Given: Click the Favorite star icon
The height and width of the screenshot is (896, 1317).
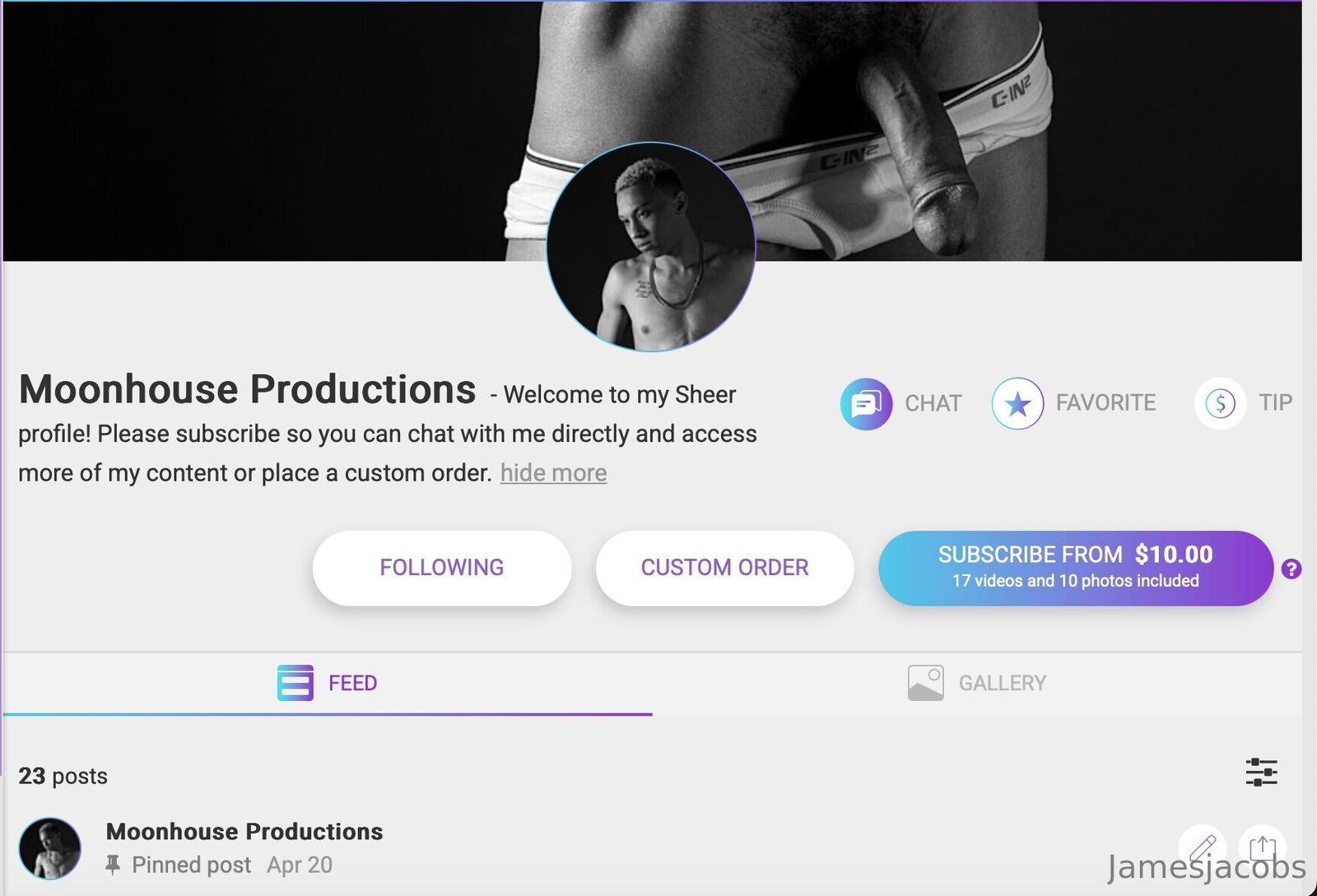Looking at the screenshot, I should coord(1017,403).
